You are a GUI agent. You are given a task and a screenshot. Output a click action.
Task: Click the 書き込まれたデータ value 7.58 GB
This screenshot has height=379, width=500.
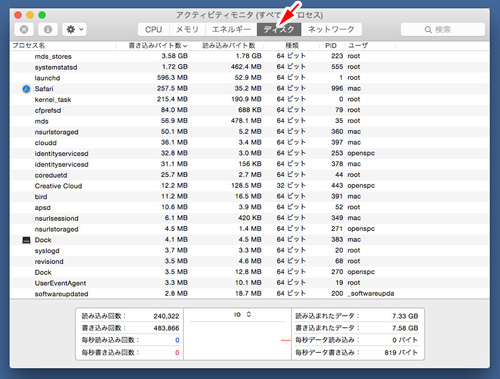point(405,328)
